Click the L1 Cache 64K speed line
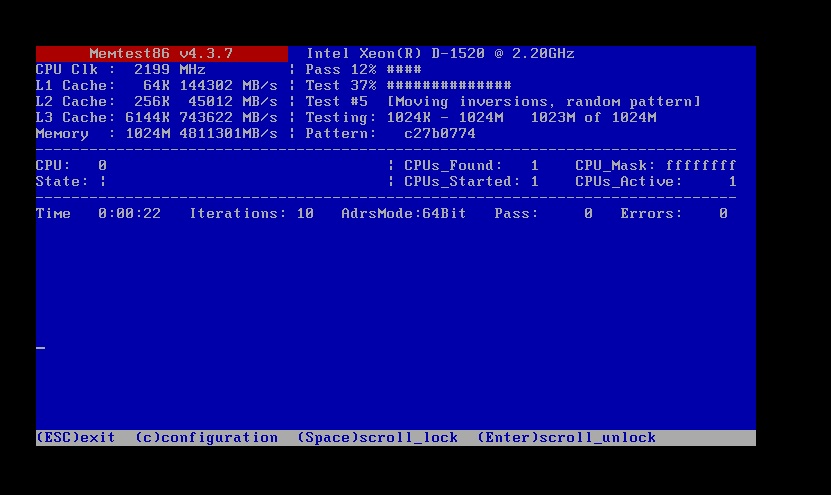Image resolution: width=831 pixels, height=495 pixels. [x=156, y=85]
